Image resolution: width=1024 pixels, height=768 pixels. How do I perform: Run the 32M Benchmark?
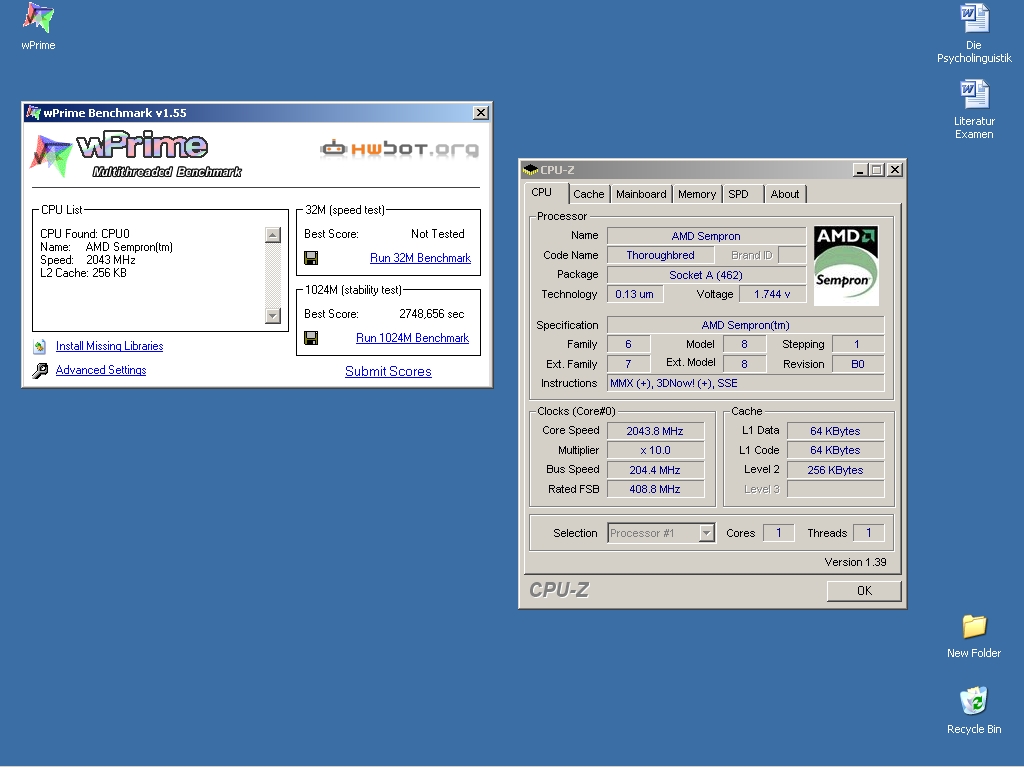420,258
